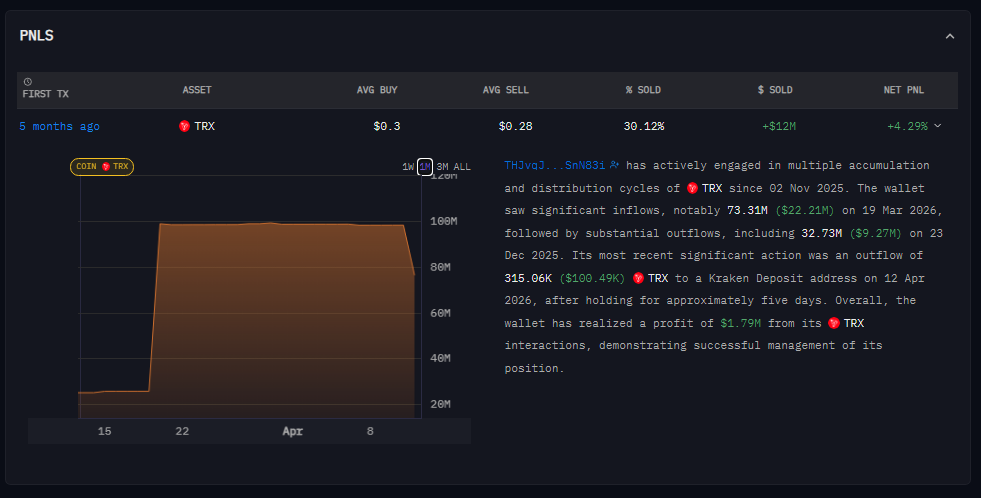Sort by the % SOLD column header
Screen dimensions: 981x498
pos(643,90)
